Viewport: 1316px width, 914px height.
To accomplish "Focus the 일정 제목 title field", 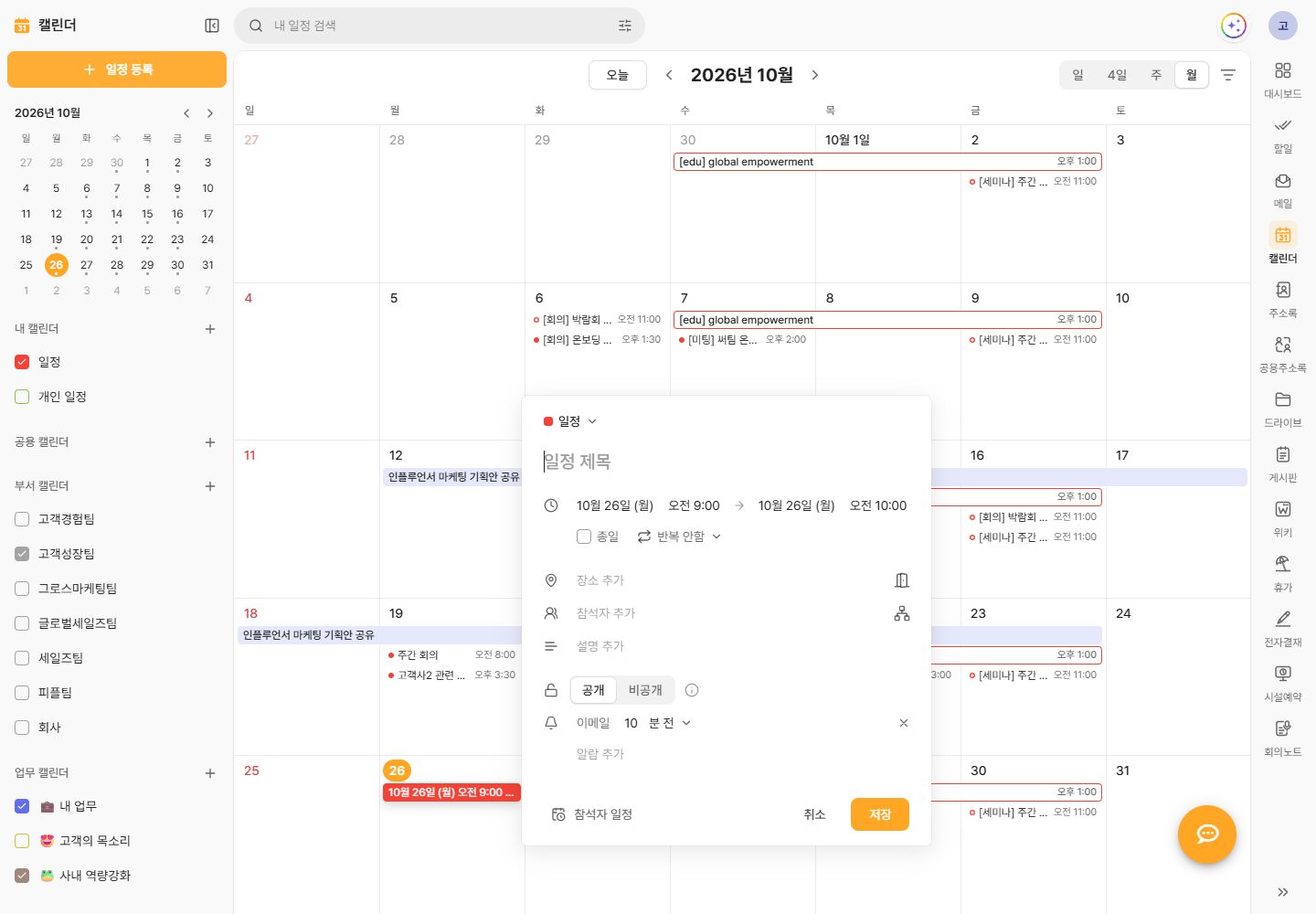I will [727, 462].
